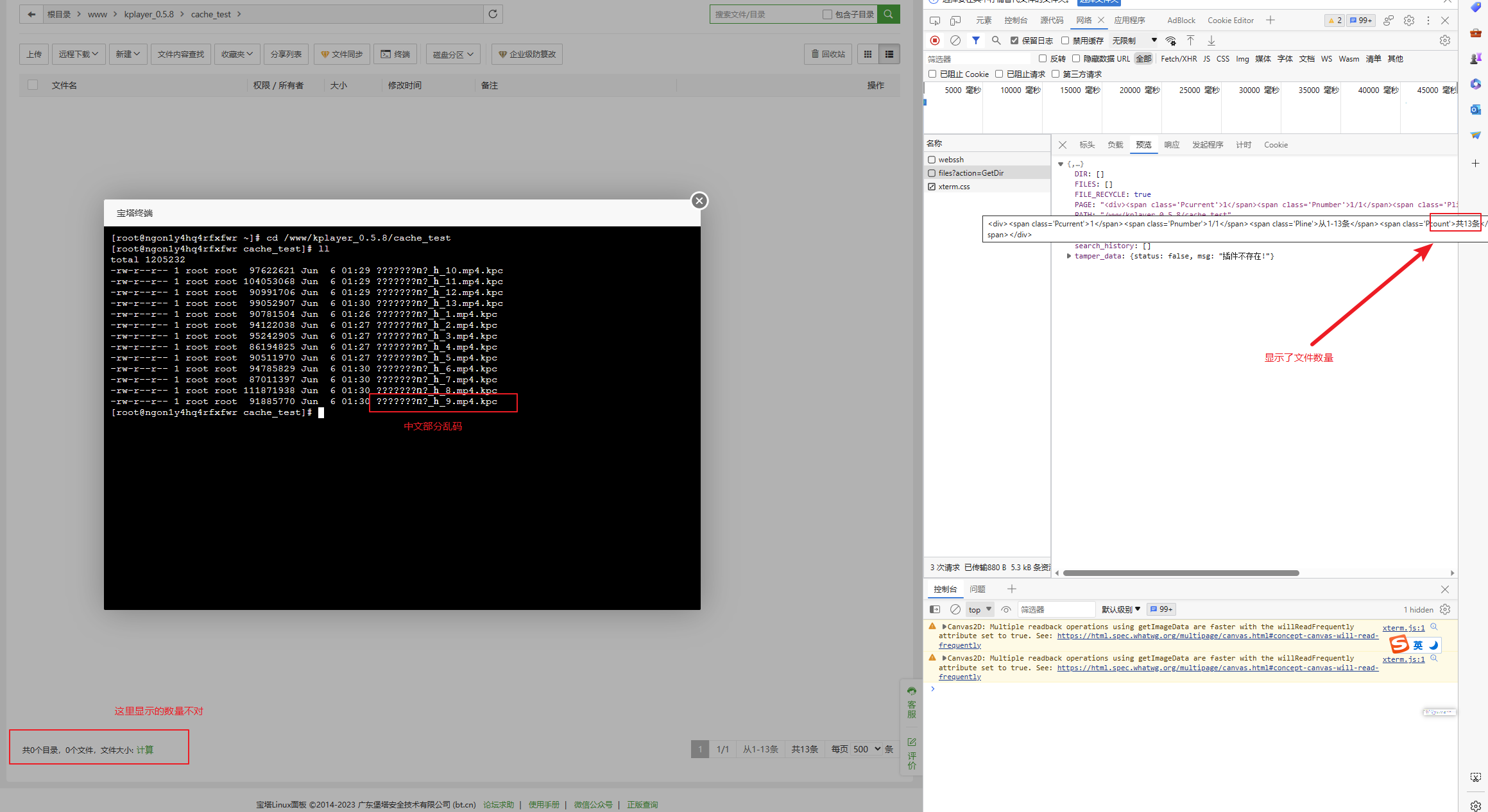Open network search magnifier
Image resolution: width=1488 pixels, height=812 pixels.
[996, 40]
